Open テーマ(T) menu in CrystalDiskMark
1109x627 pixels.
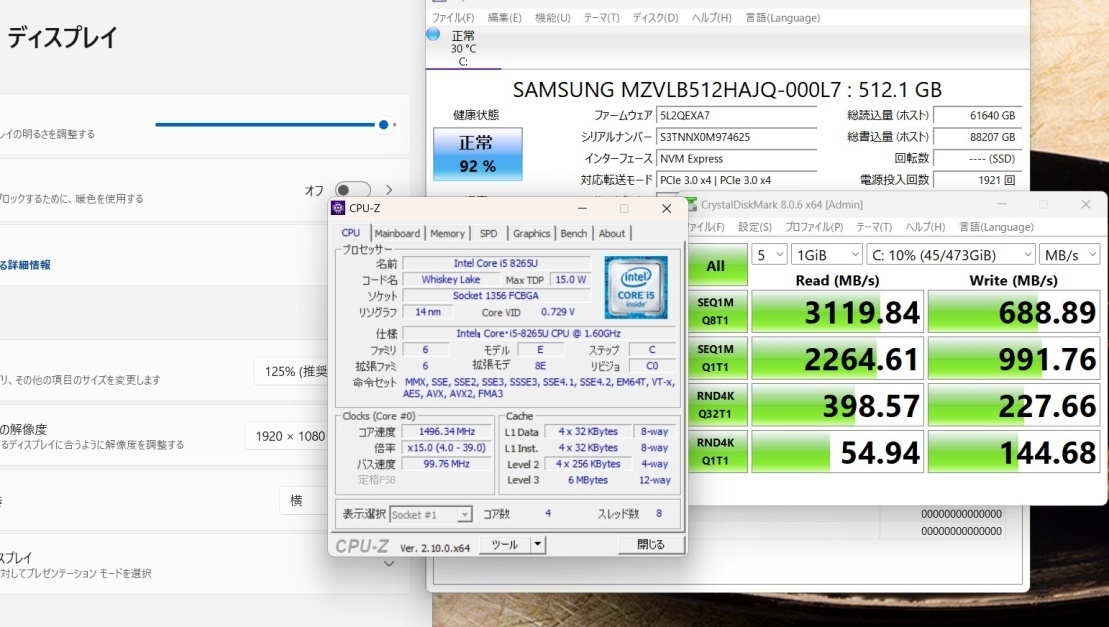[874, 227]
